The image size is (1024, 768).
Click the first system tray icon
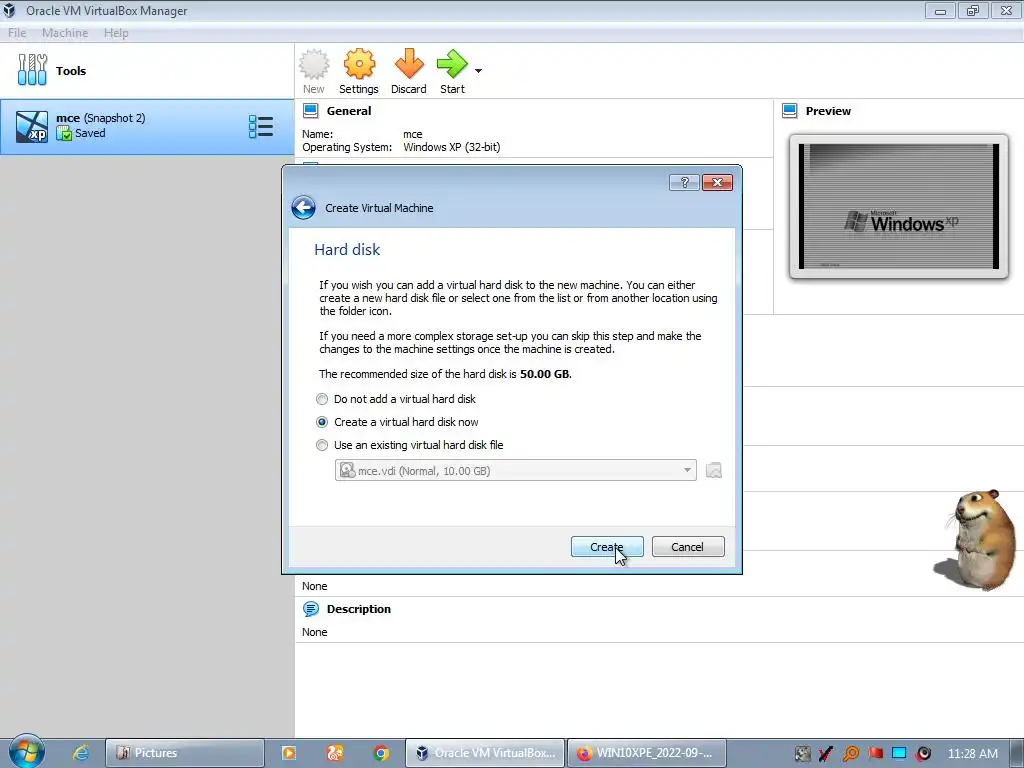pyautogui.click(x=803, y=754)
